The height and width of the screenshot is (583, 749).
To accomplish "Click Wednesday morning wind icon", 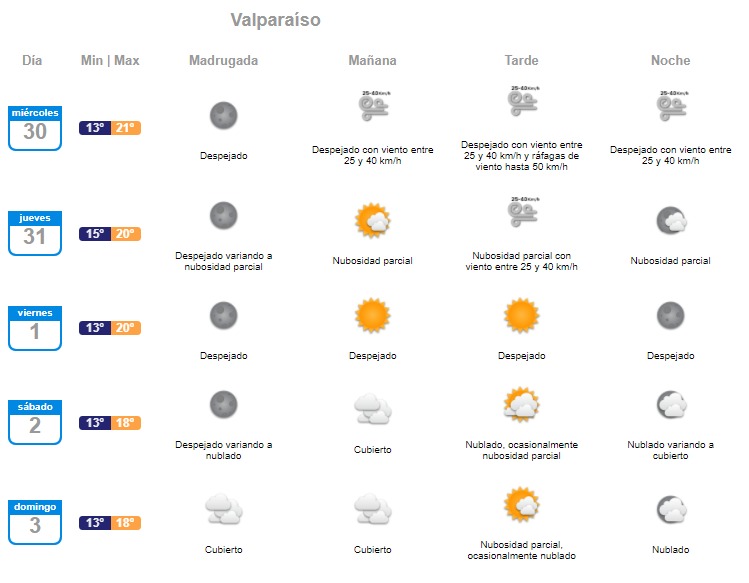I will click(372, 106).
